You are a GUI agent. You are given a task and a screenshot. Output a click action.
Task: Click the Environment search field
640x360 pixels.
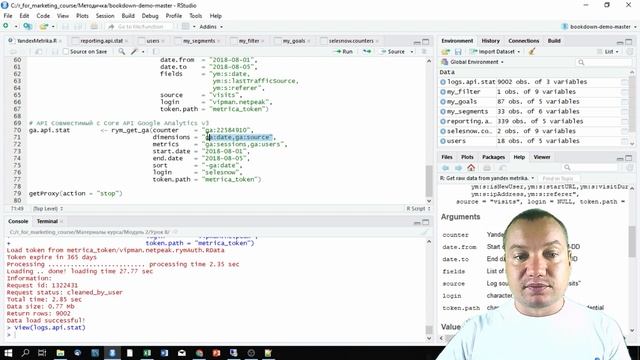pyautogui.click(x=604, y=62)
